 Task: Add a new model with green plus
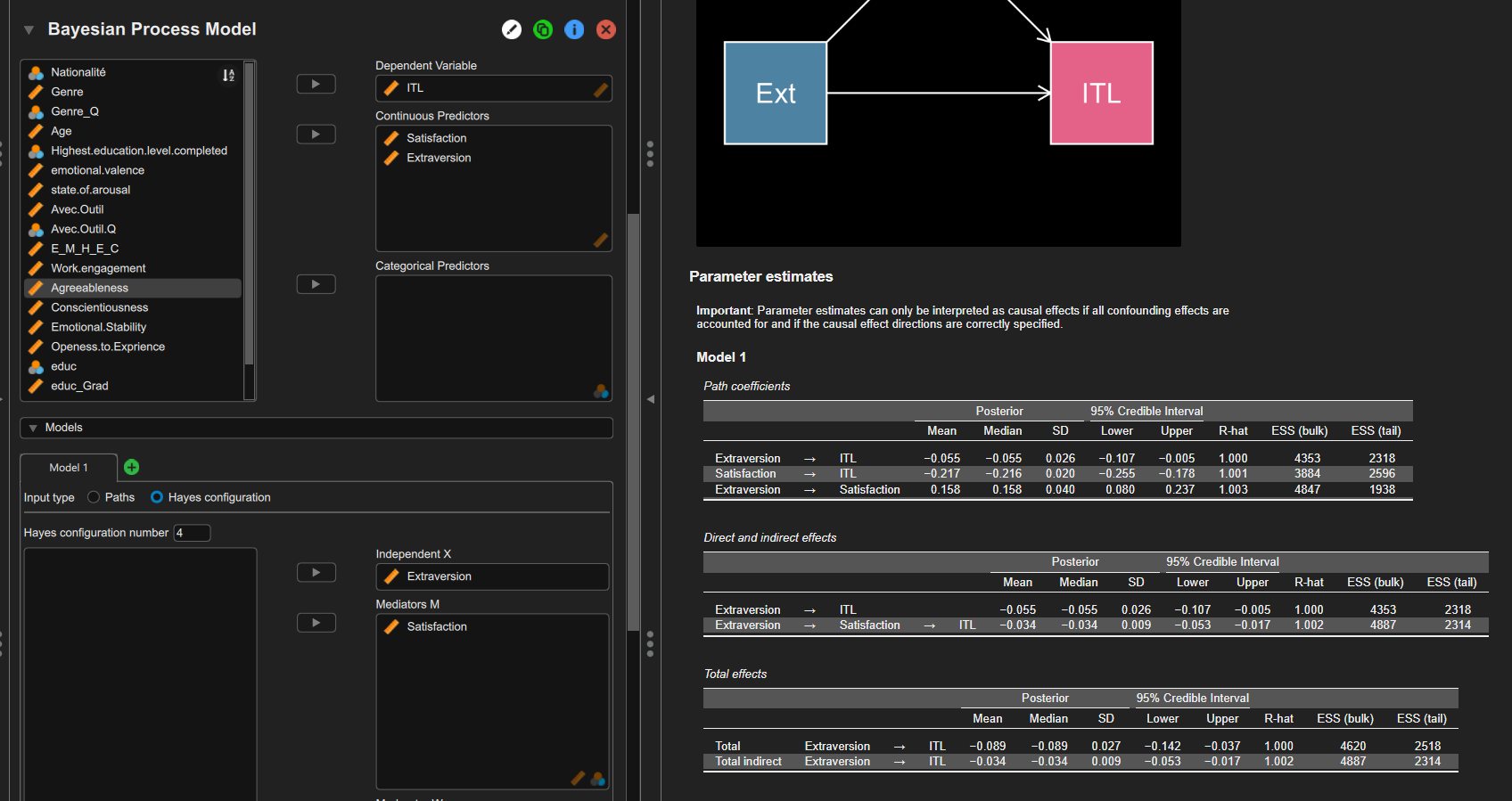131,467
